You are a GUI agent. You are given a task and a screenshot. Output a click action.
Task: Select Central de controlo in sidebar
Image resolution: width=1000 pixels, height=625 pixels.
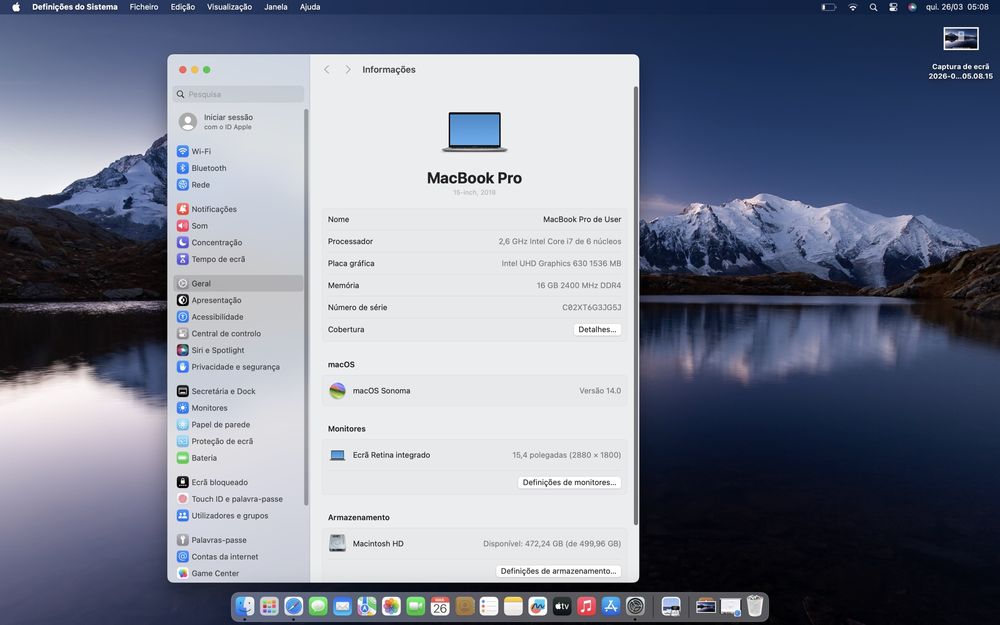238,333
